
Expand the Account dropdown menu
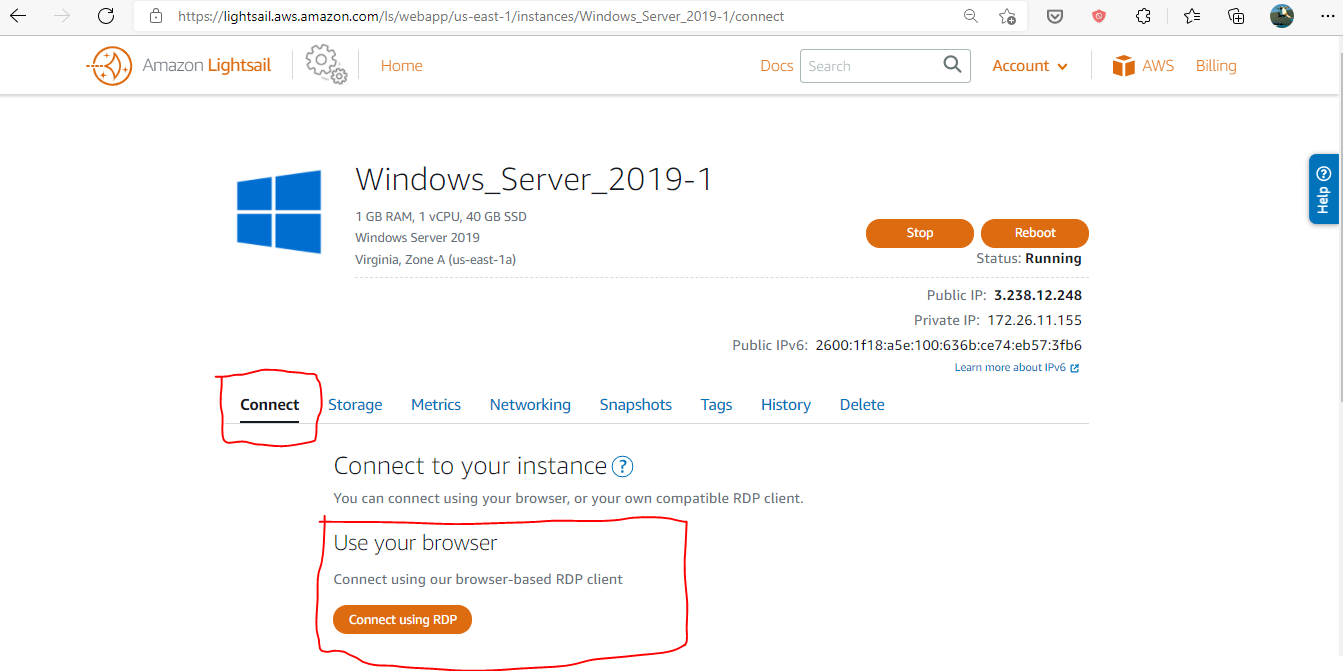click(x=1030, y=66)
